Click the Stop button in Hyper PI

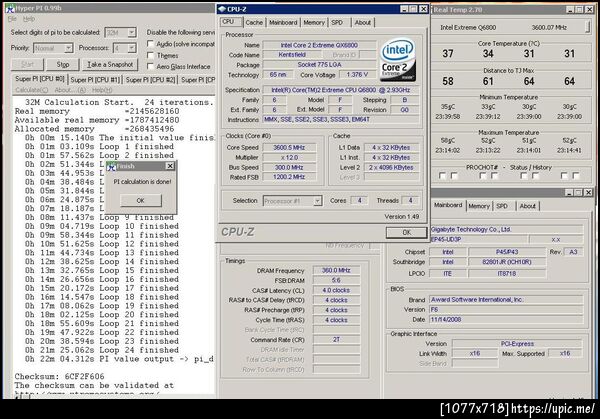click(63, 65)
